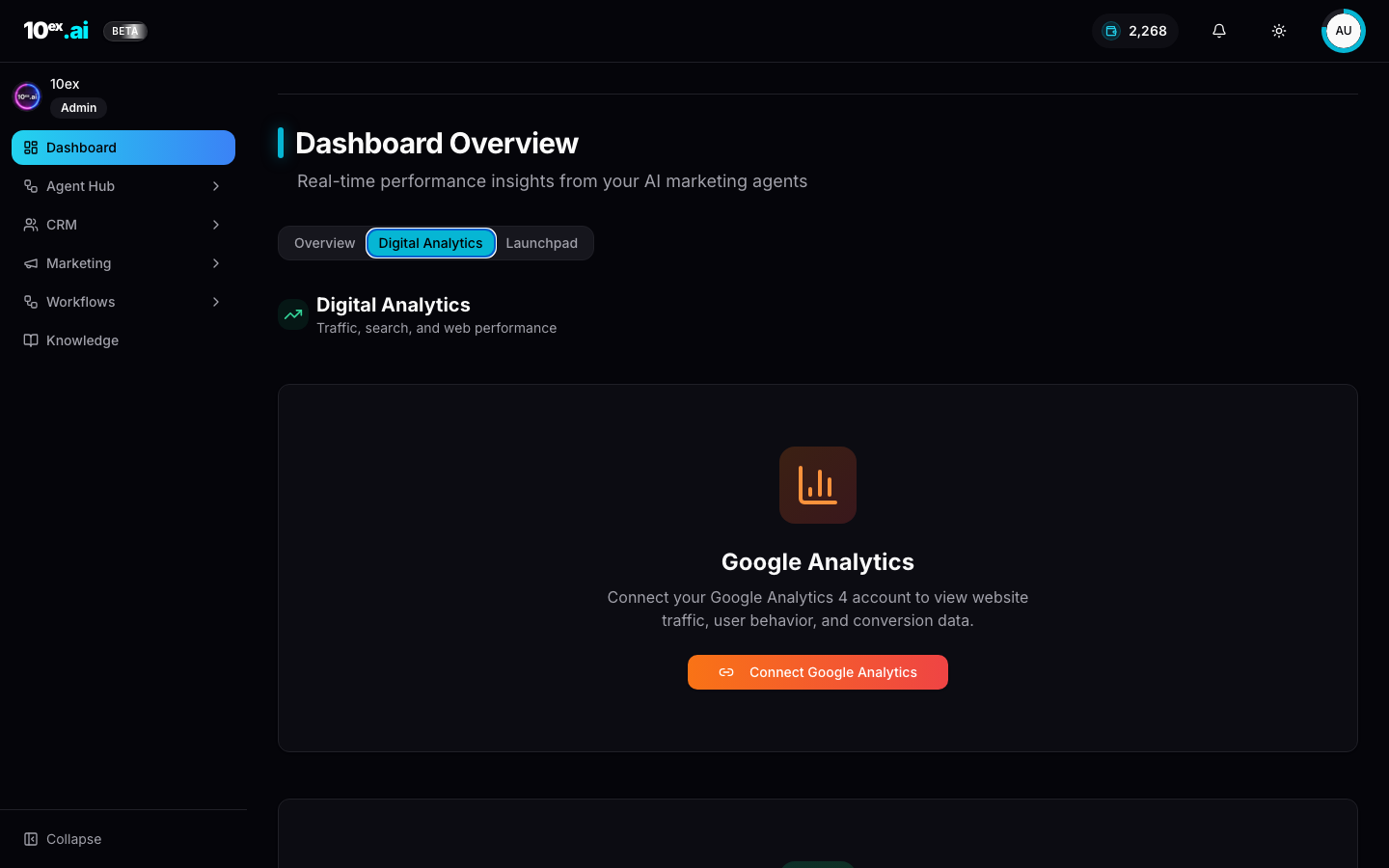Go to Dashboard in sidebar
Viewport: 1389px width, 868px height.
point(123,148)
